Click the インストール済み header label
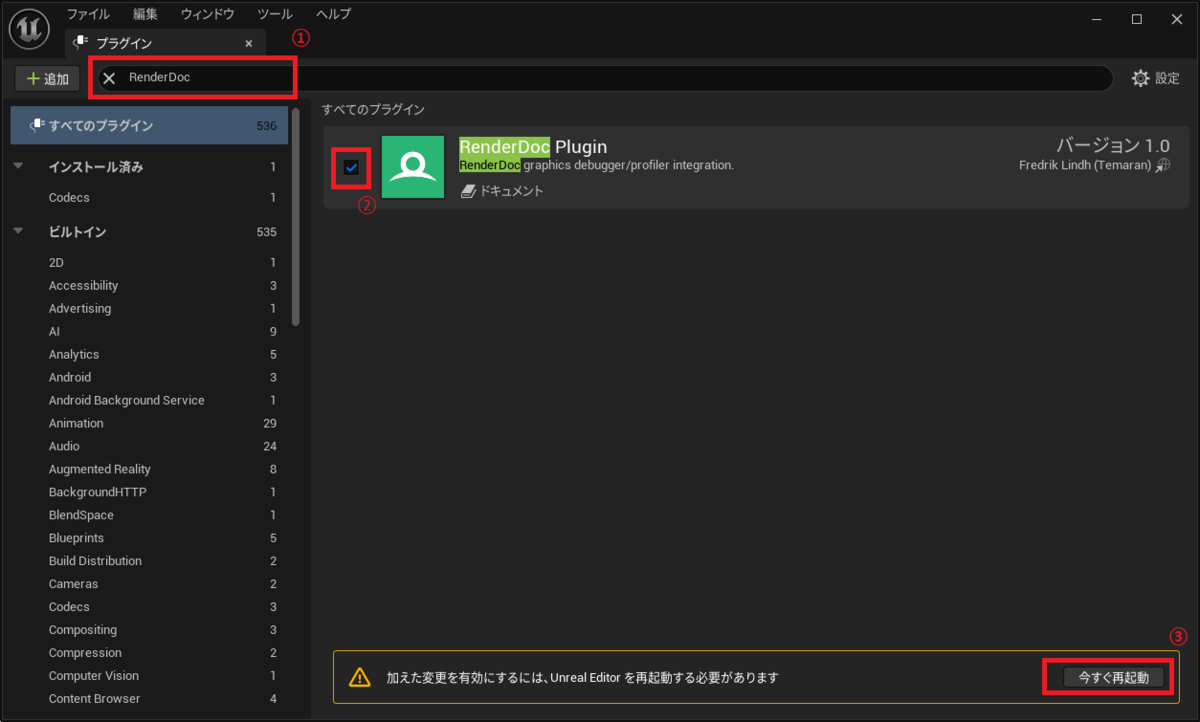 point(96,167)
